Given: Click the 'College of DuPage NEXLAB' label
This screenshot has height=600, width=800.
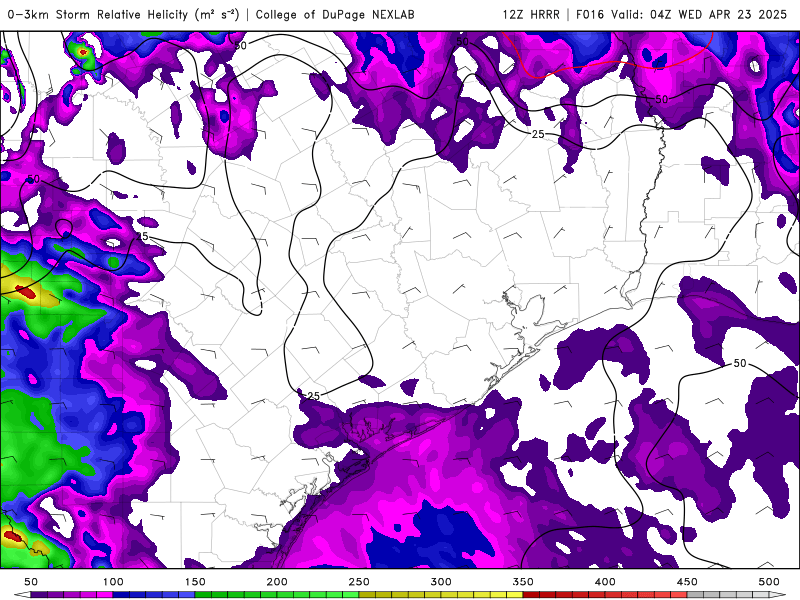Looking at the screenshot, I should (x=335, y=14).
